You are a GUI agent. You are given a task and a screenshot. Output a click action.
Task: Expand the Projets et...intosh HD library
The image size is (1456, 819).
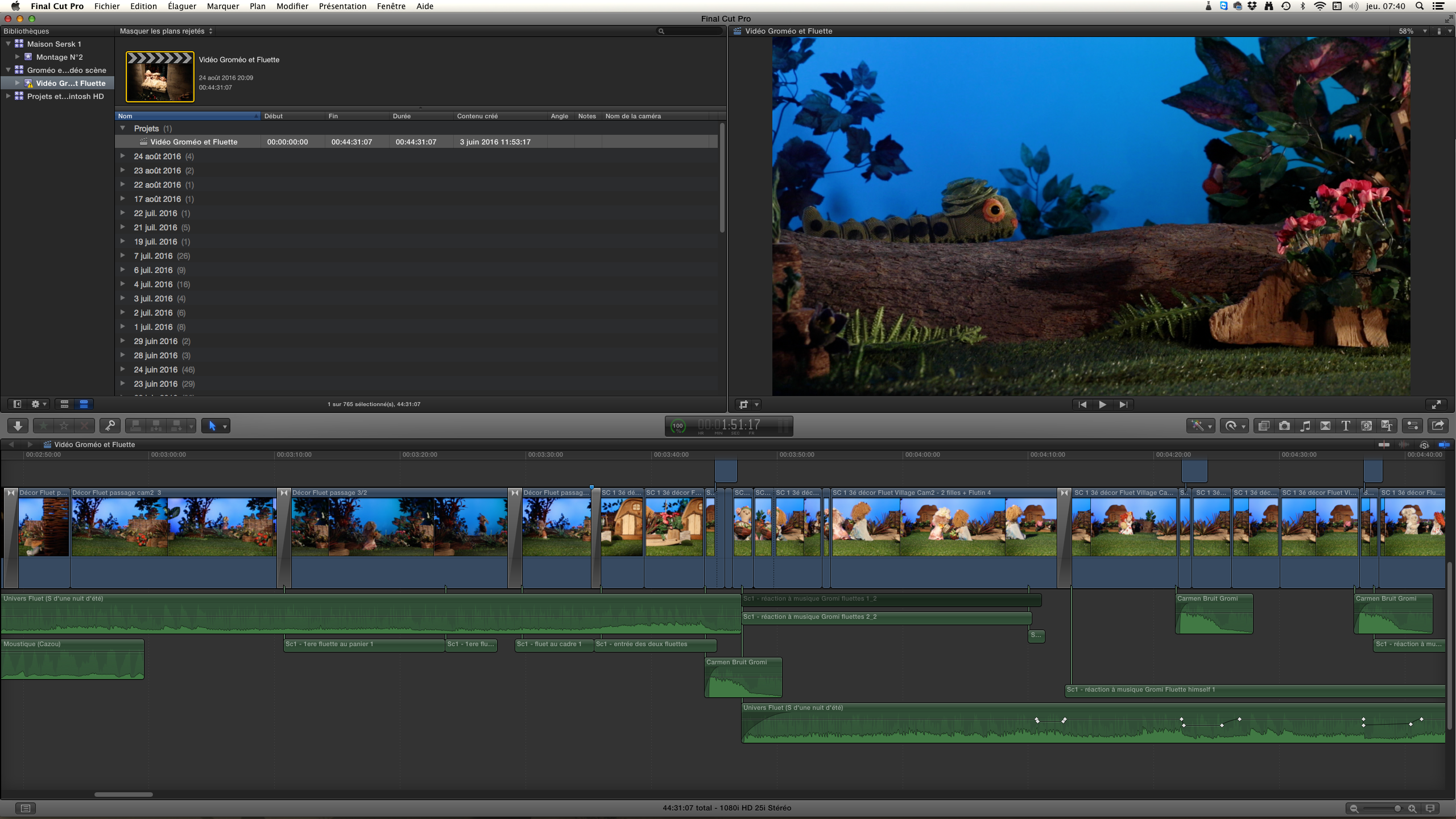pyautogui.click(x=8, y=96)
